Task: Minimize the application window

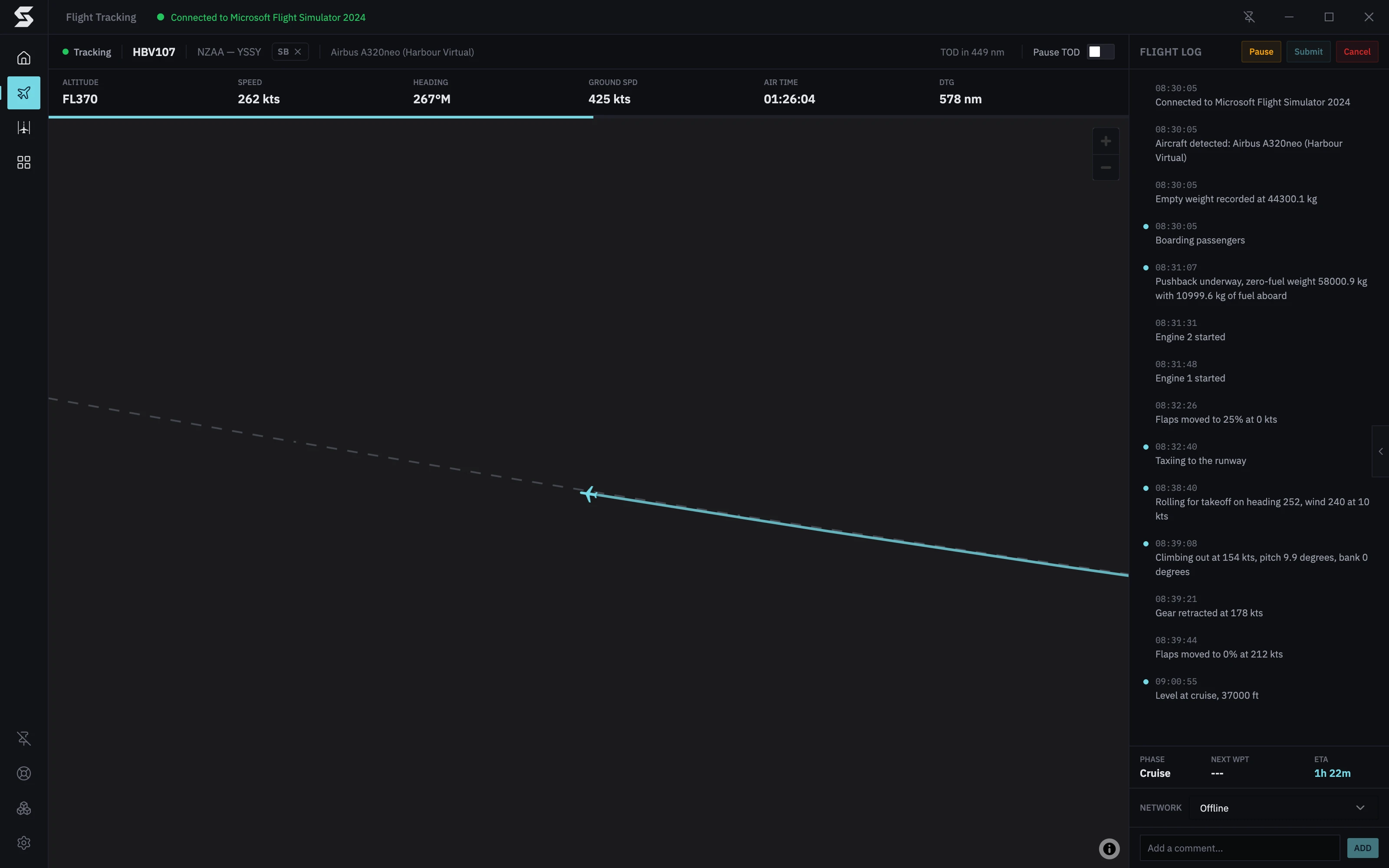Action: [x=1289, y=17]
